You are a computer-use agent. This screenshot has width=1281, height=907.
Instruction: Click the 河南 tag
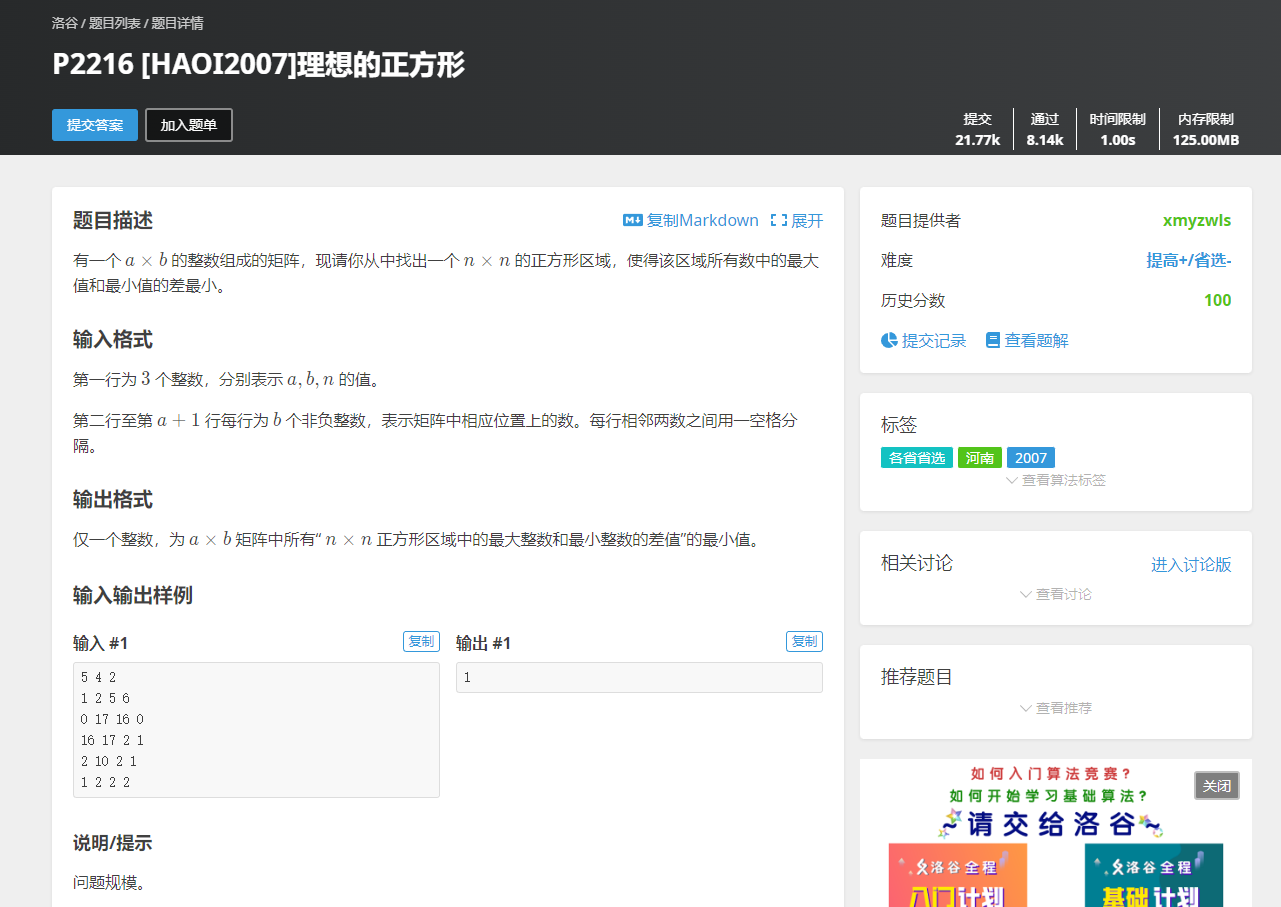pyautogui.click(x=980, y=458)
